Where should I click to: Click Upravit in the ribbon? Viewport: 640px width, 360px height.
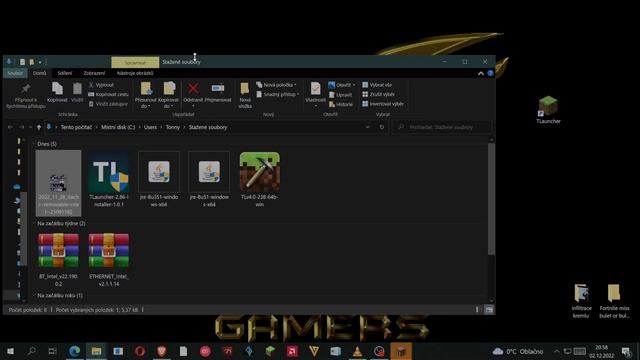[340, 95]
